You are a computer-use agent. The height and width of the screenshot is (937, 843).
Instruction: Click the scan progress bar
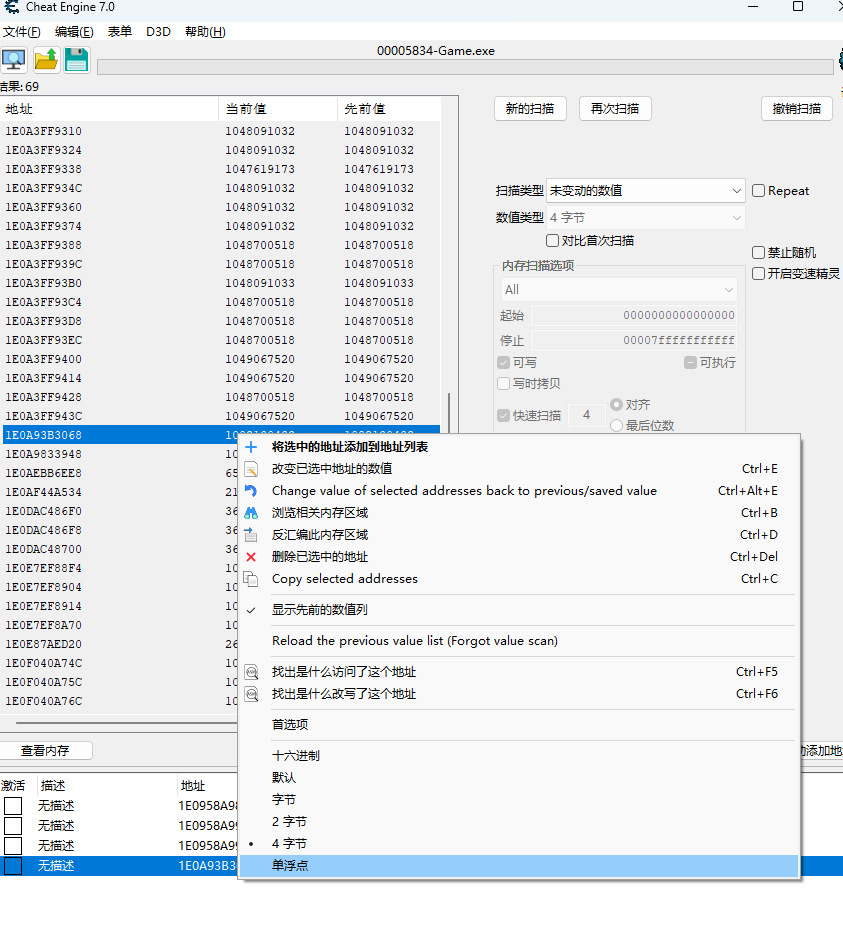point(465,67)
